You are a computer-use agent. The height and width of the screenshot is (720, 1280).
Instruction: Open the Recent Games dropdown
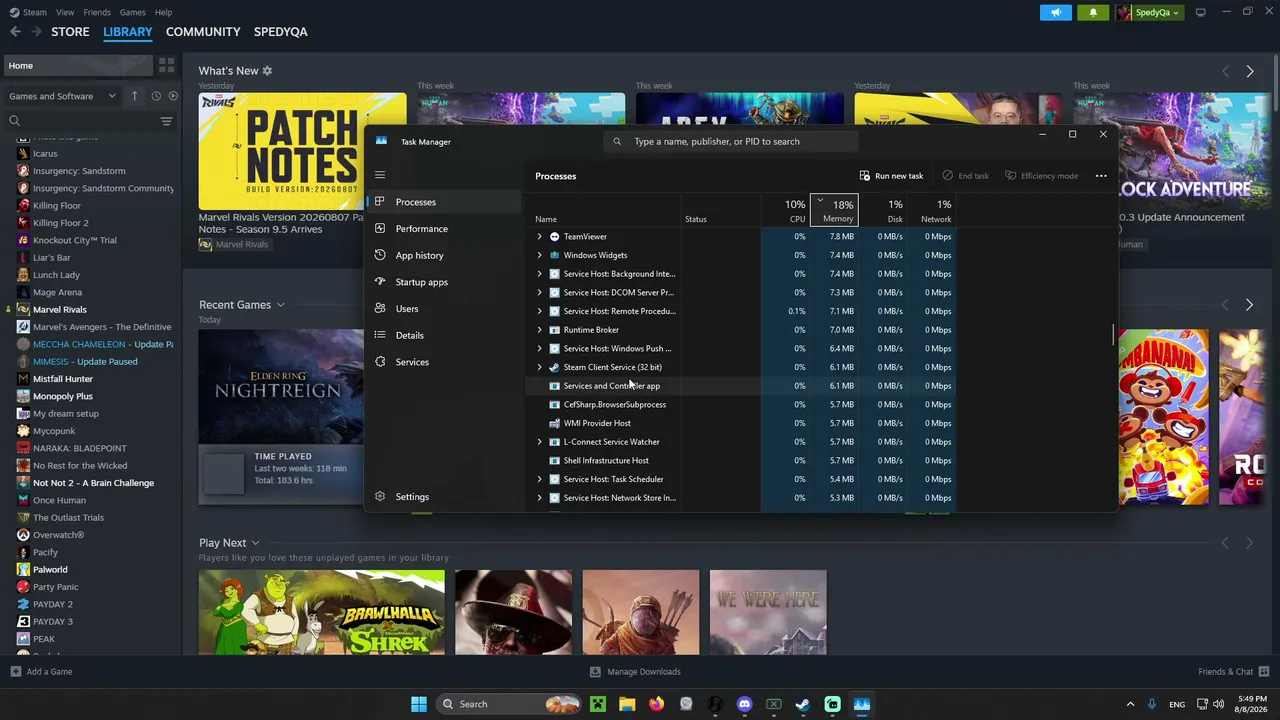coord(242,305)
